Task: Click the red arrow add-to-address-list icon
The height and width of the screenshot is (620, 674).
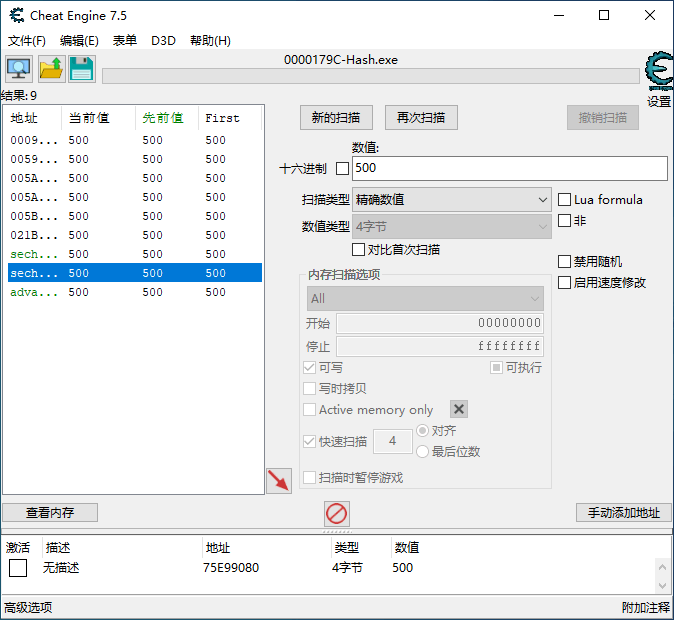Action: (x=279, y=481)
